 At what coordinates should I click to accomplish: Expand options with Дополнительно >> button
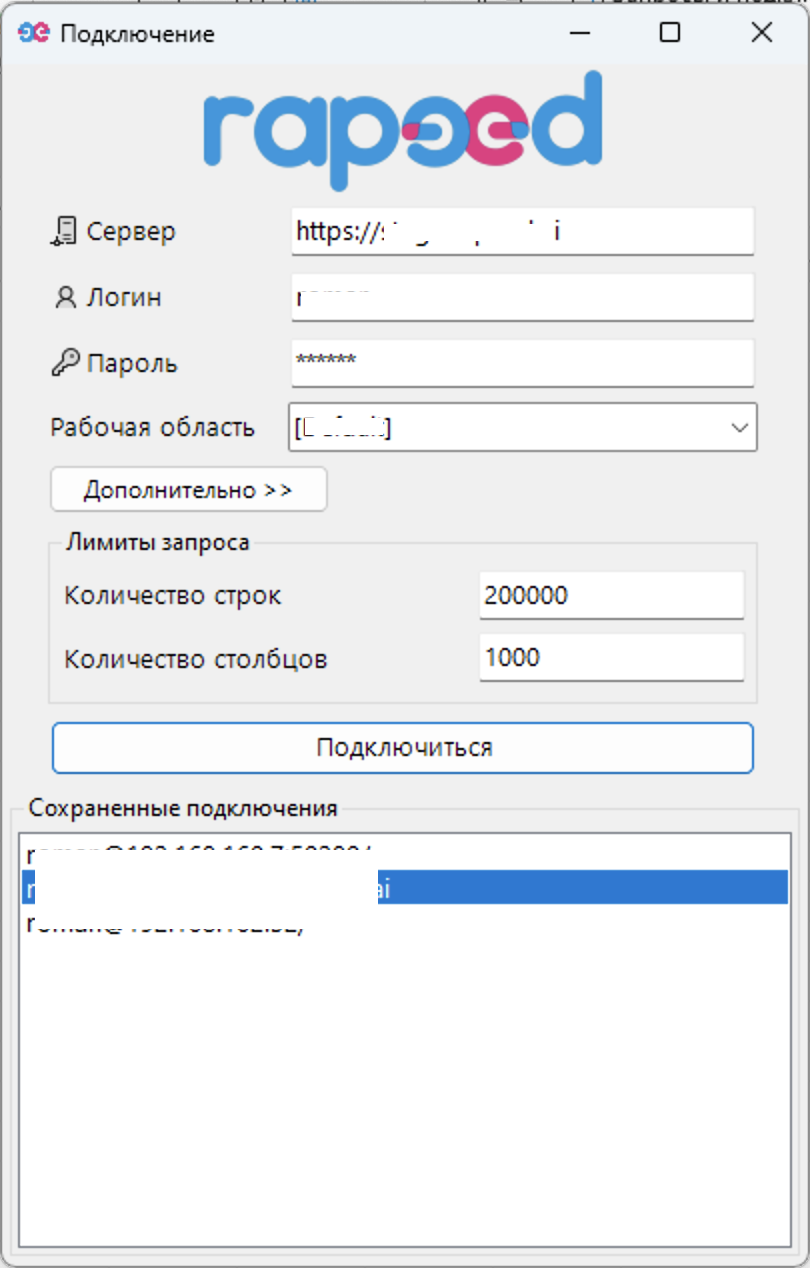click(189, 490)
